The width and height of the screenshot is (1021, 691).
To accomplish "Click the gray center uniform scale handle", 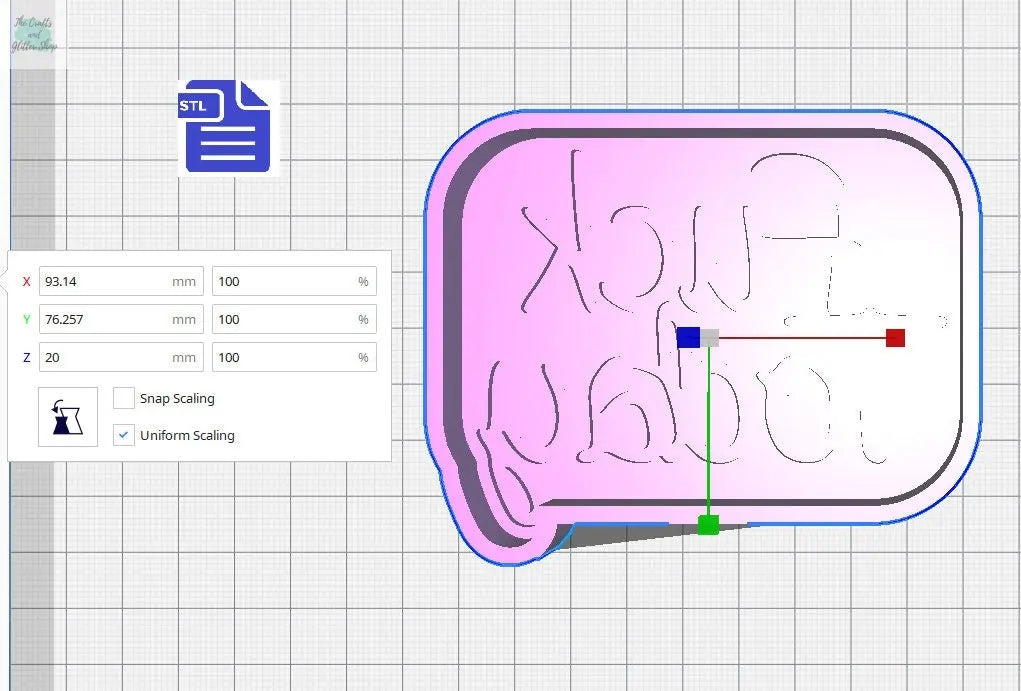I will coord(710,338).
